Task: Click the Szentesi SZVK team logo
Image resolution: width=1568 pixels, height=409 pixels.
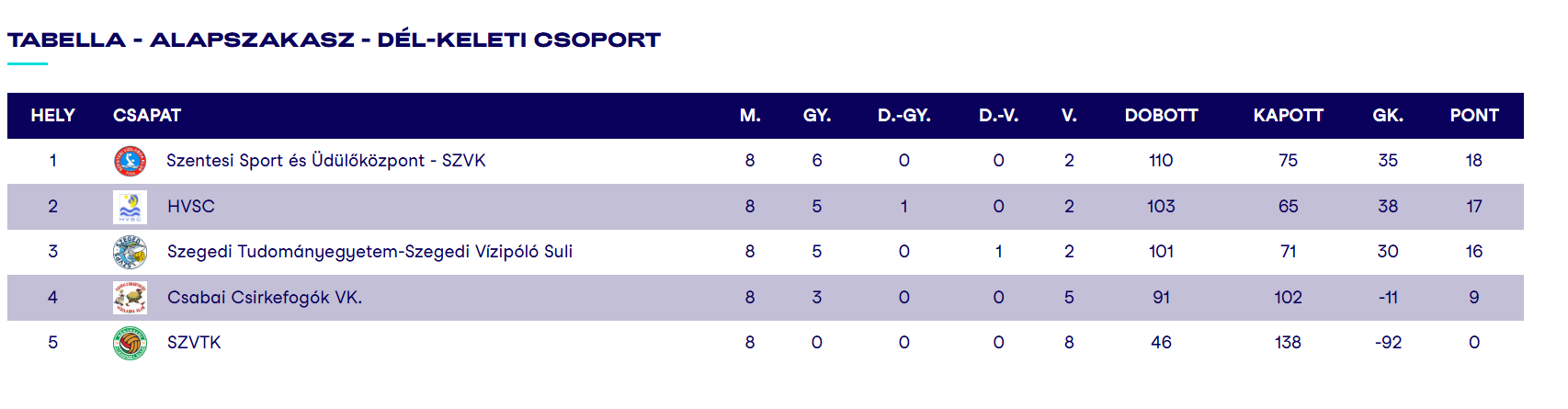Action: pos(130,161)
